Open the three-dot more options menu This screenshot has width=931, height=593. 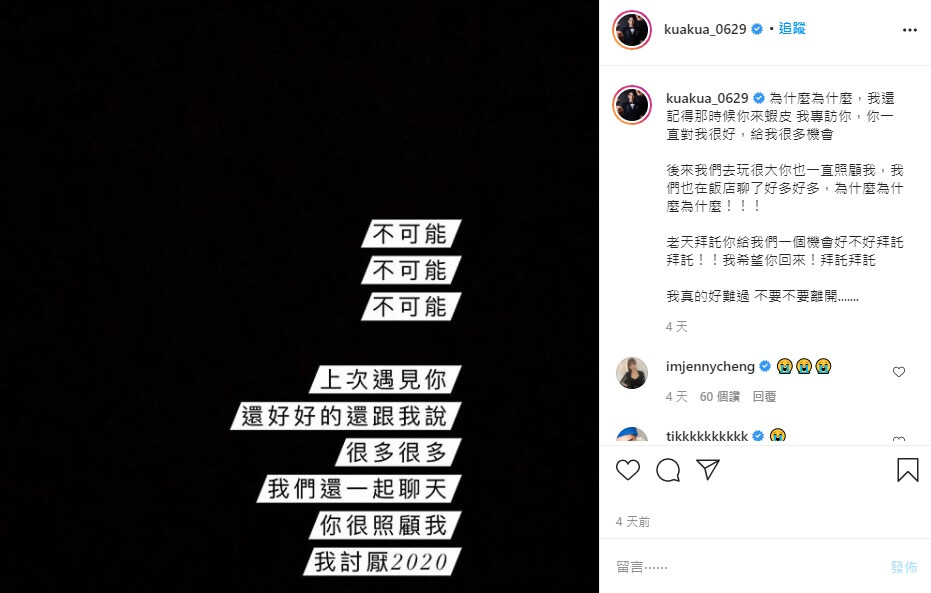(910, 30)
